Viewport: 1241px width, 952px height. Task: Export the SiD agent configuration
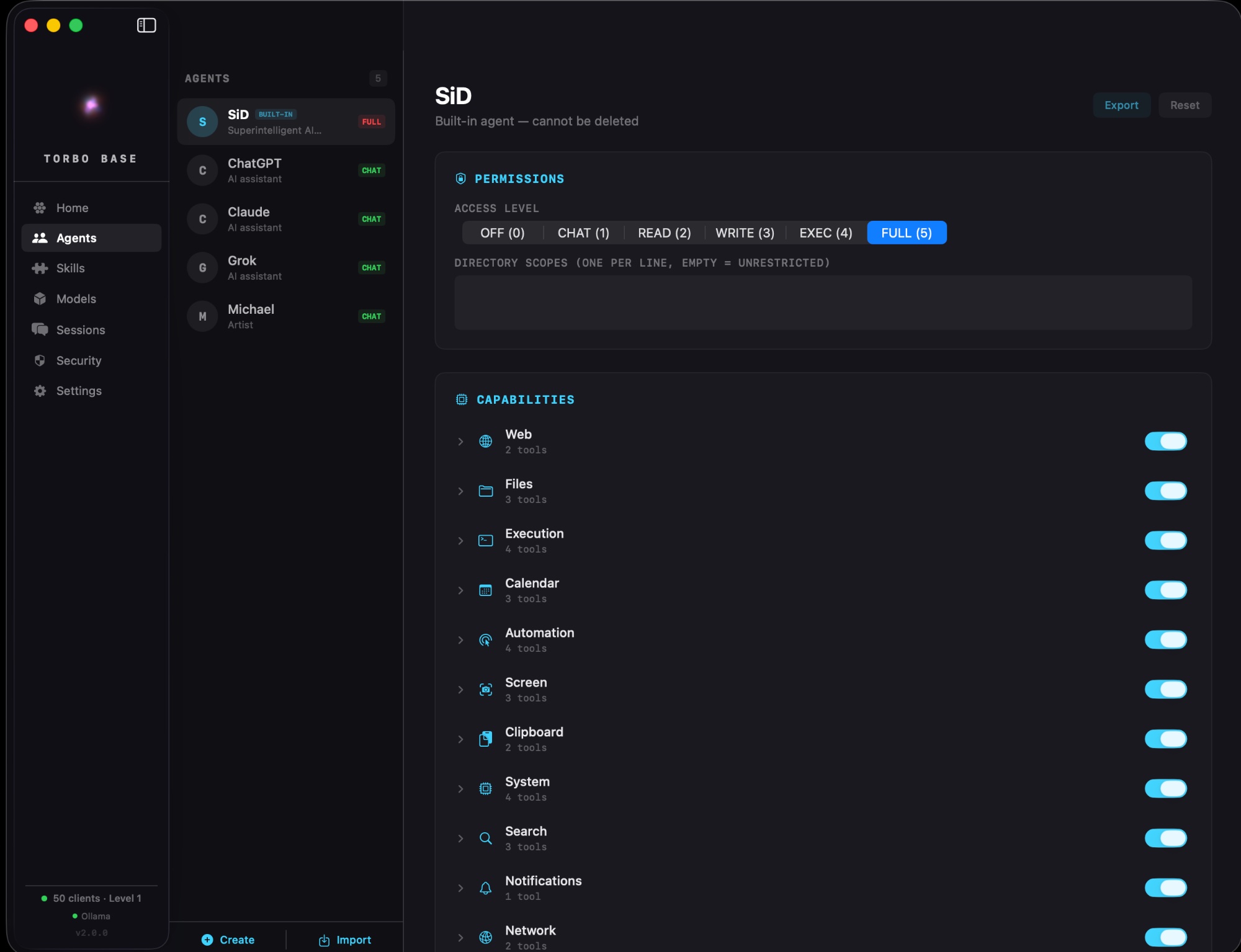tap(1121, 105)
